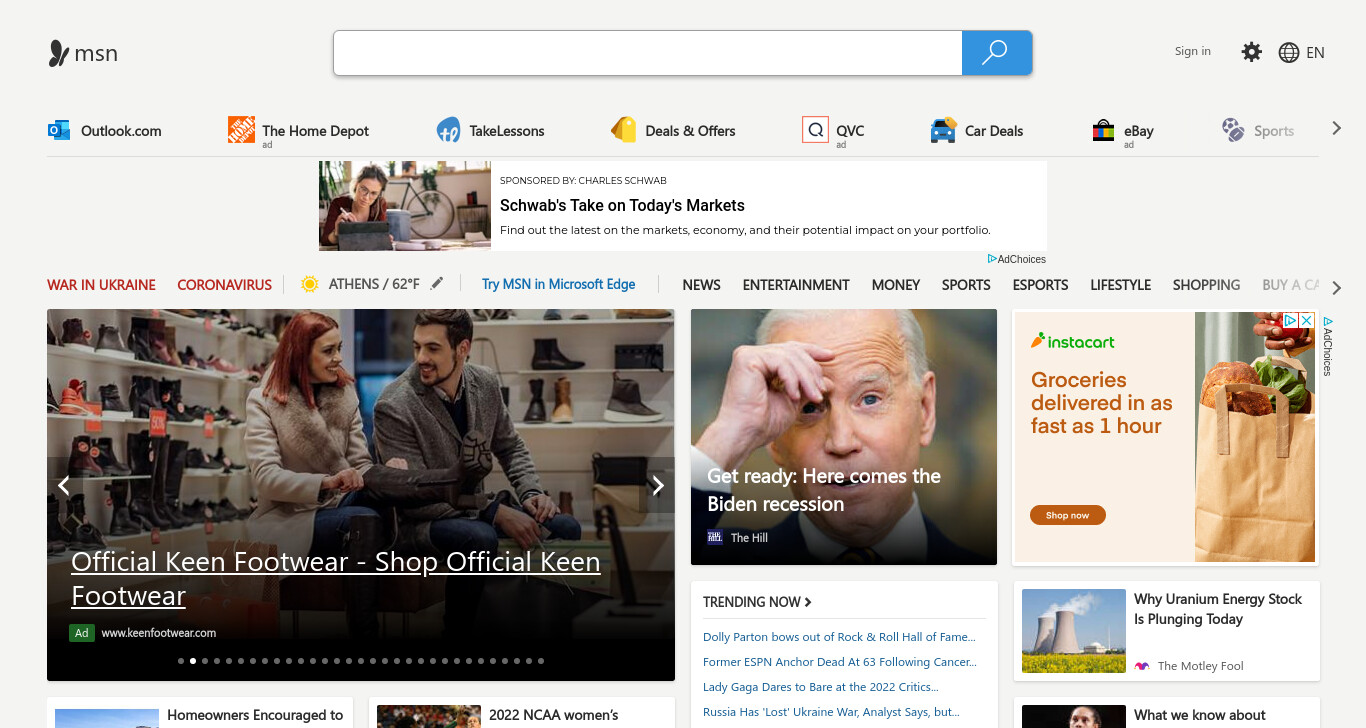Expand more shortcuts with right chevron
The height and width of the screenshot is (728, 1366).
pos(1336,129)
